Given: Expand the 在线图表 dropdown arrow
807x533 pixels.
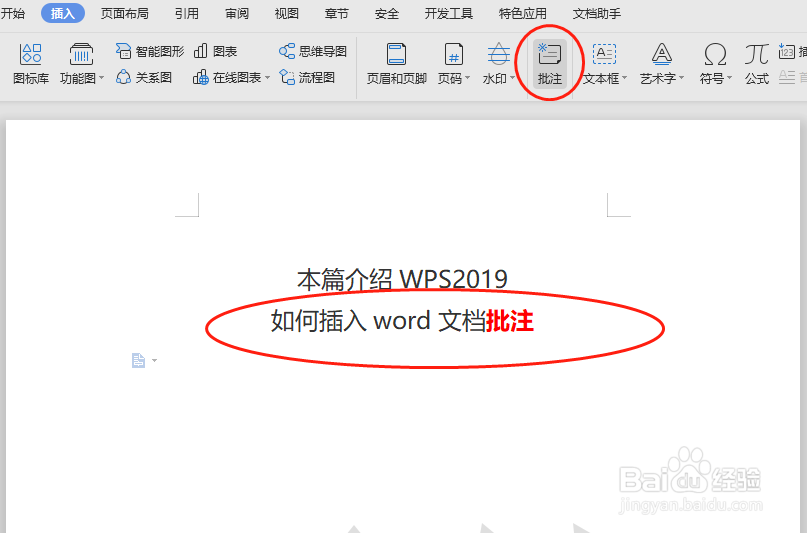Looking at the screenshot, I should point(267,78).
